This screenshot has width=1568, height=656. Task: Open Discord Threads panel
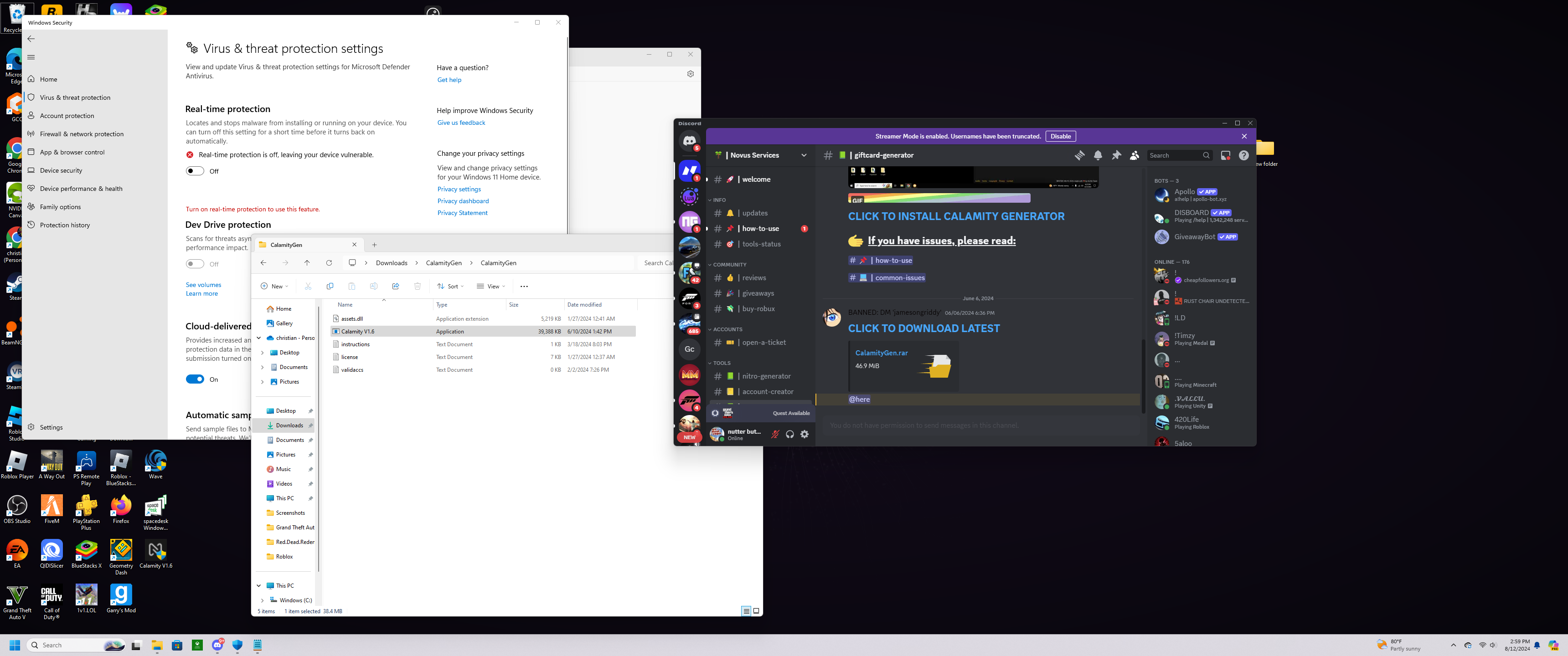point(1079,155)
